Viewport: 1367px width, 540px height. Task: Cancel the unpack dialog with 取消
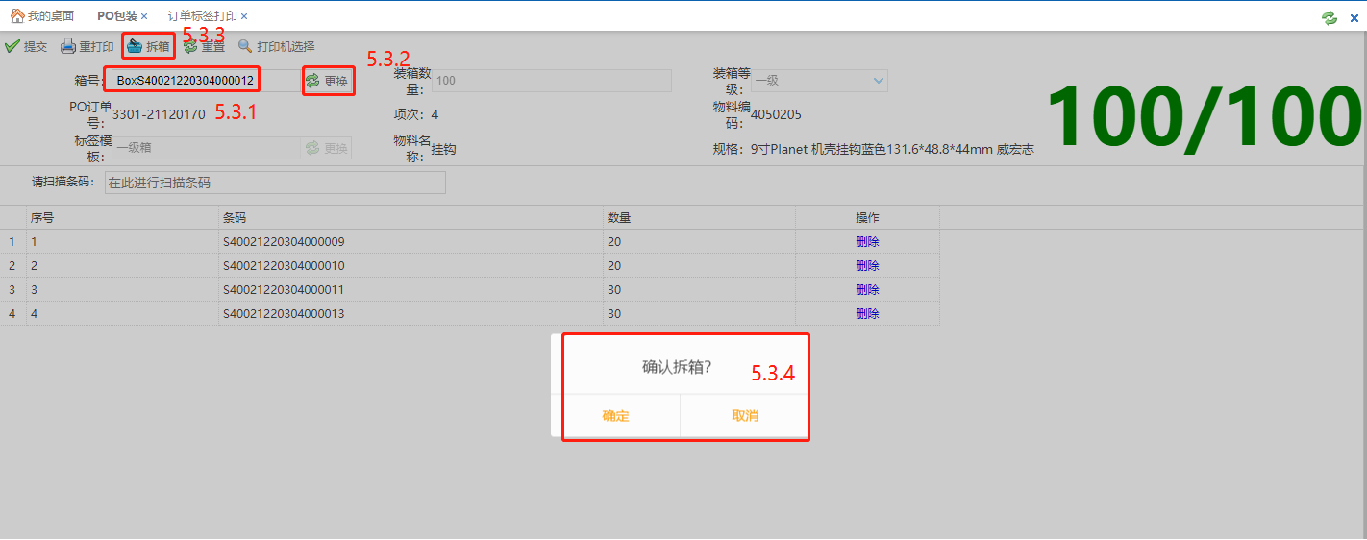(745, 416)
